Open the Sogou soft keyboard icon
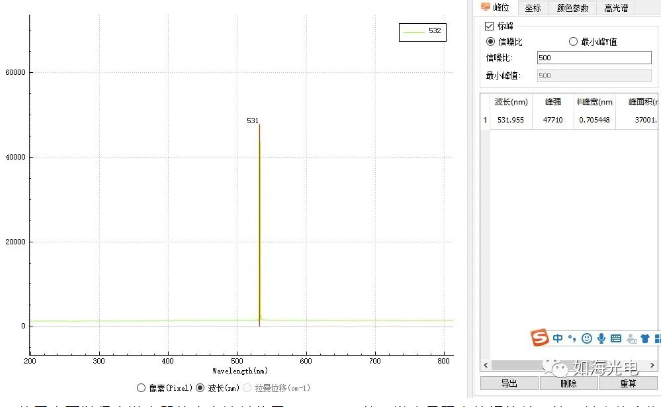The height and width of the screenshot is (407, 663). [x=616, y=338]
